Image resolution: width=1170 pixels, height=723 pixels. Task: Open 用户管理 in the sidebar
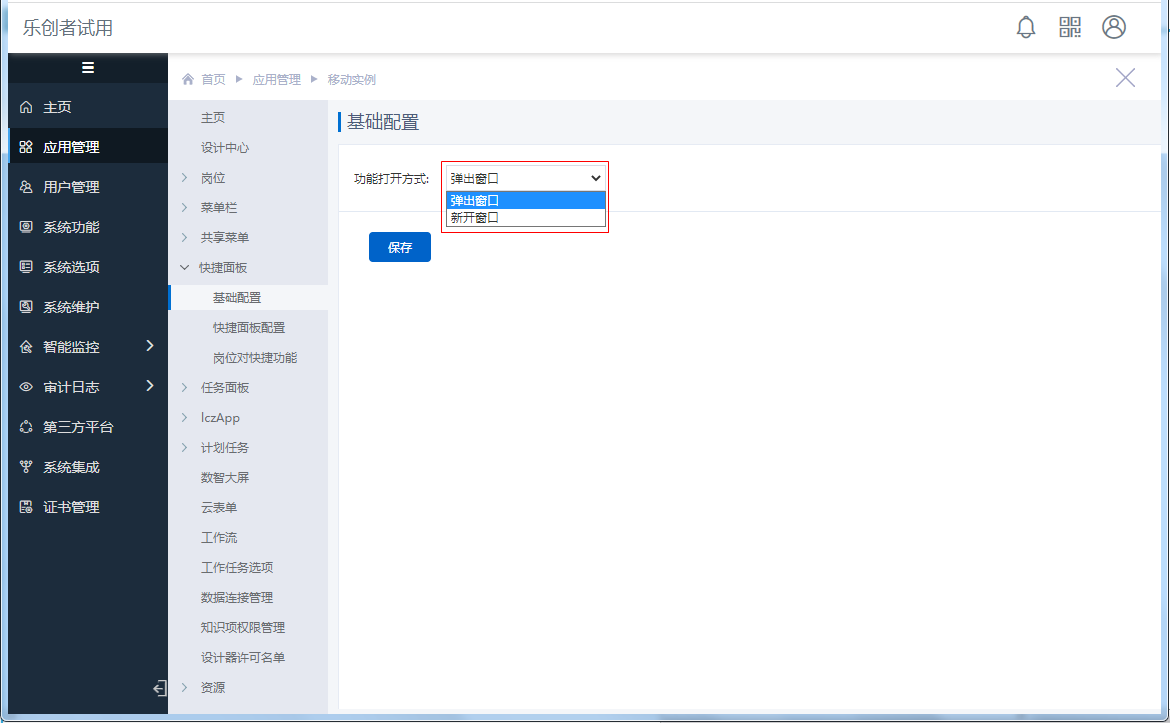tap(71, 187)
